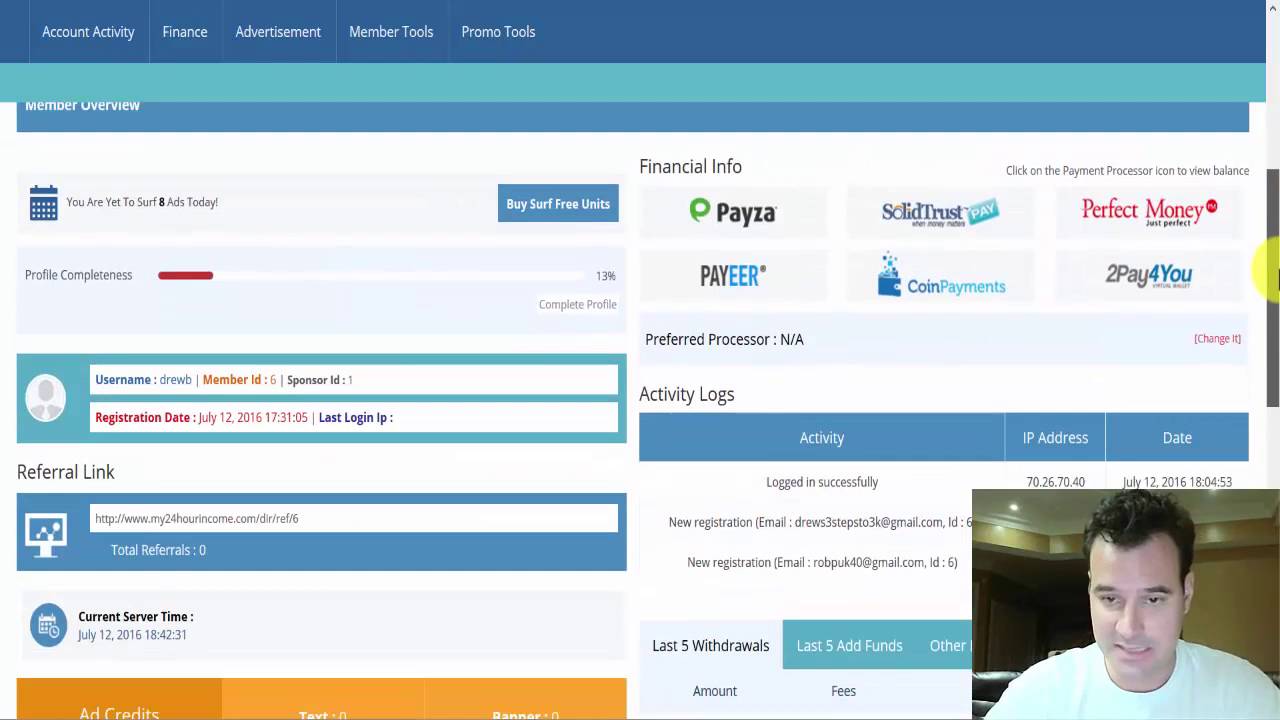Switch to Last 5 Add Funds tab
This screenshot has width=1280, height=720.
(x=849, y=645)
